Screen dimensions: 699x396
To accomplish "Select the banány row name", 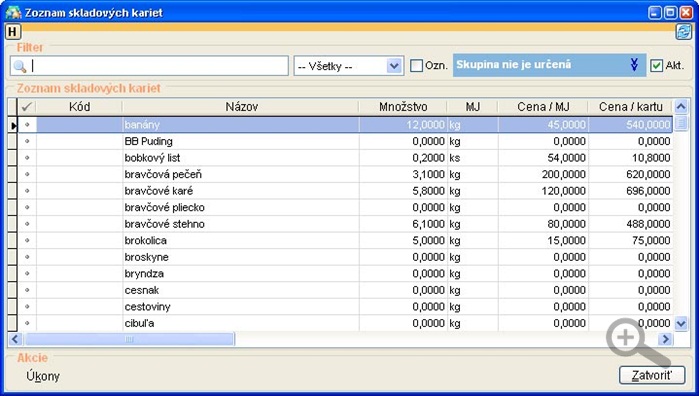I will 142,124.
